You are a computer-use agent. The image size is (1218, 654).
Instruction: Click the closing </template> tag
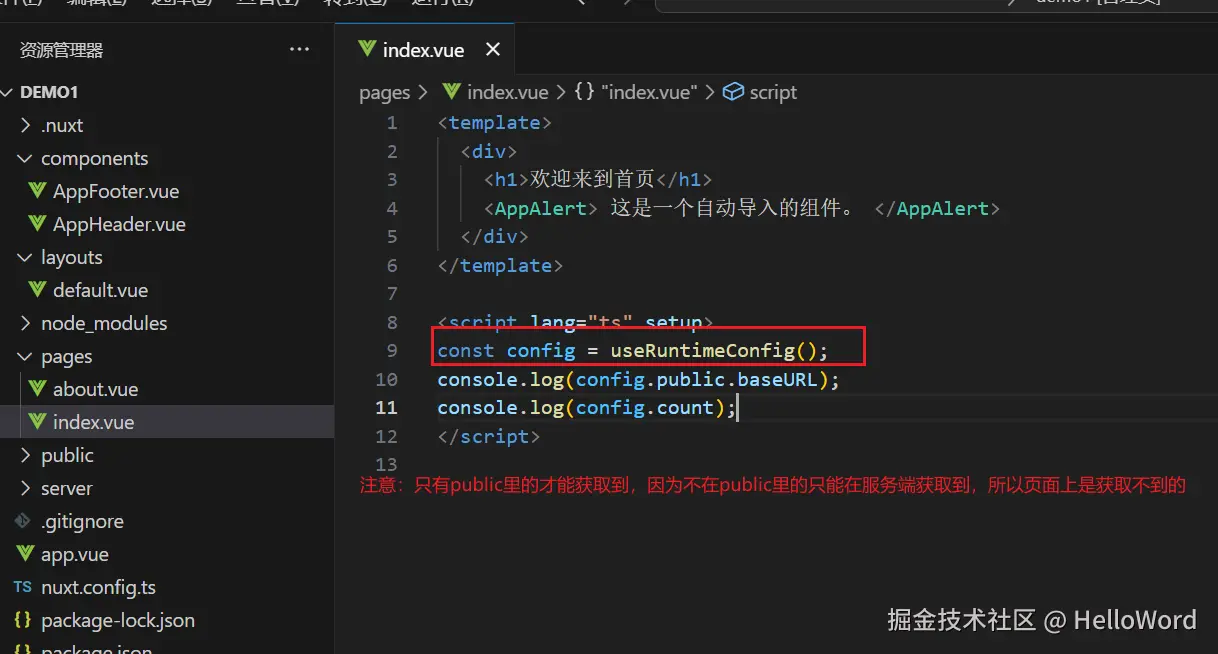pos(500,266)
